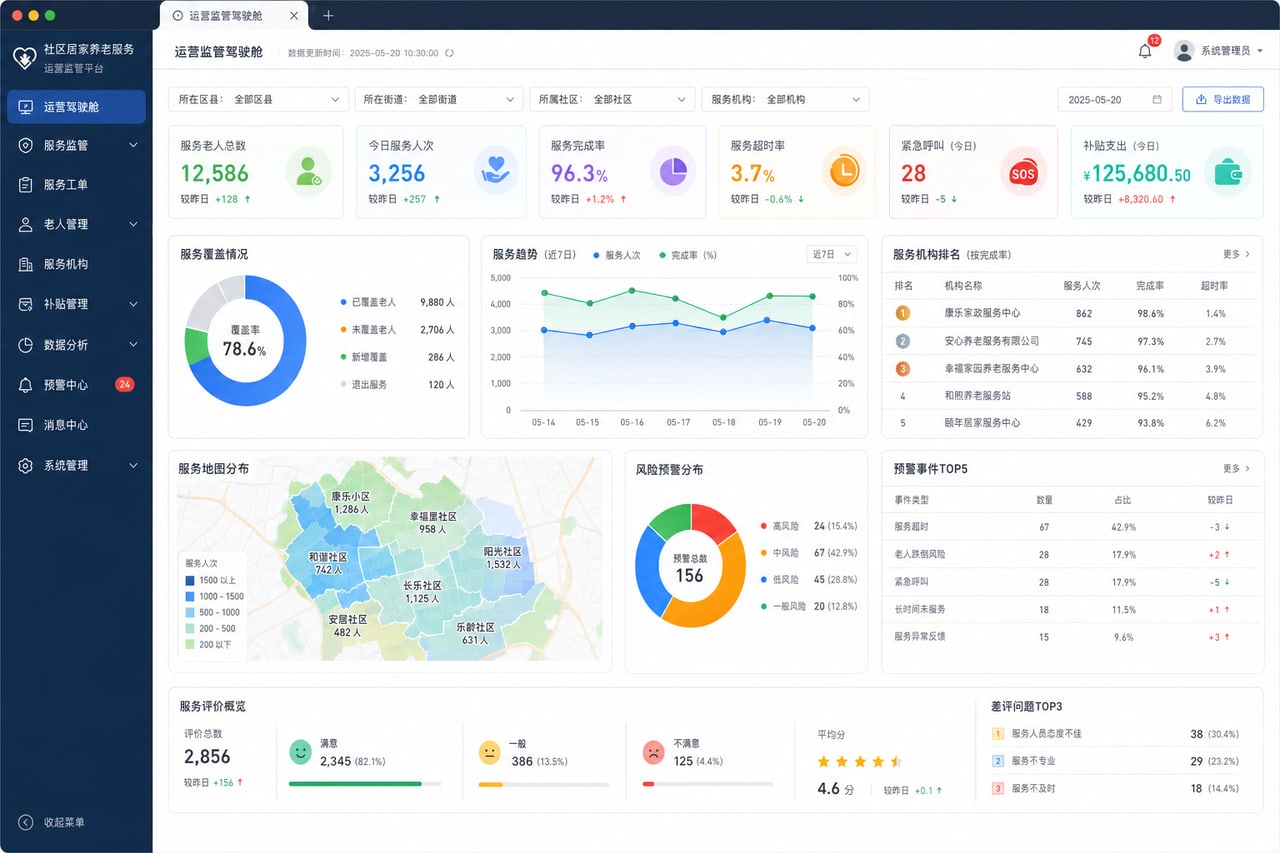
Task: Click the 服务完成率 pie chart icon
Action: tap(672, 169)
